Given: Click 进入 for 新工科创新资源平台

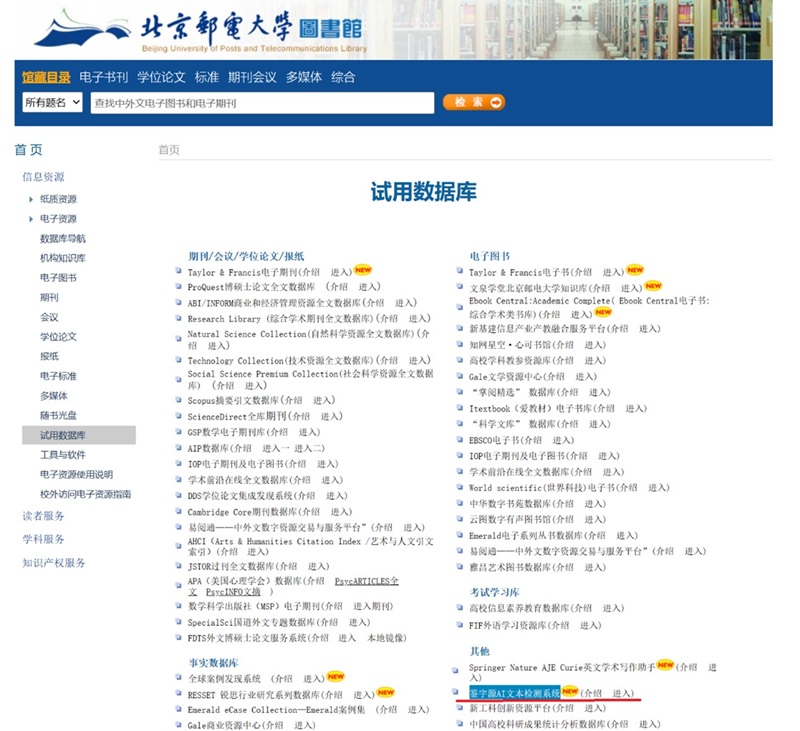Looking at the screenshot, I should click(594, 708).
